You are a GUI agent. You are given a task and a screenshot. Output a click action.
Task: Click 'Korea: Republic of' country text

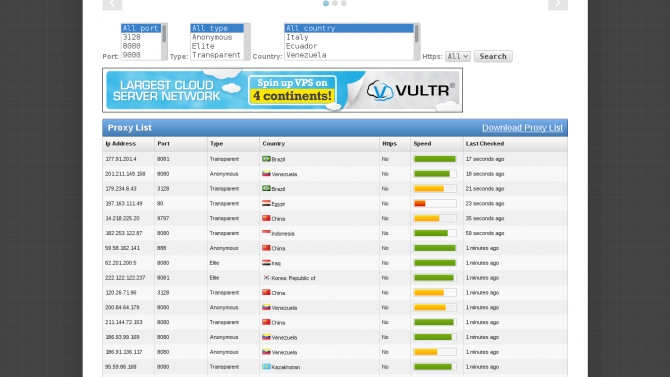coord(293,278)
